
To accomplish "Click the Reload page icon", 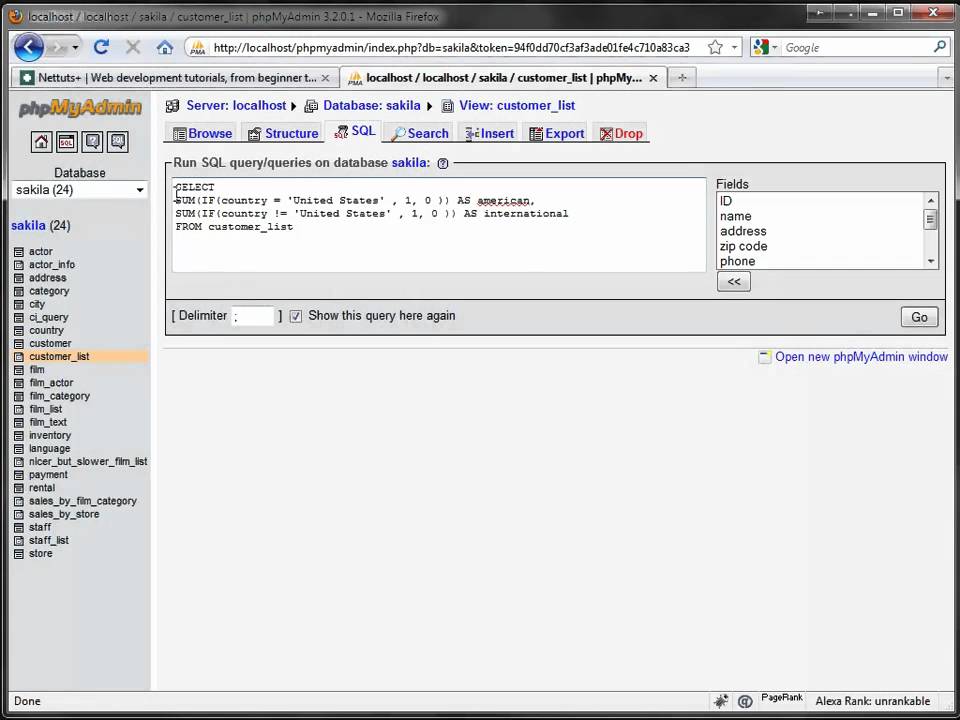I will click(x=101, y=47).
